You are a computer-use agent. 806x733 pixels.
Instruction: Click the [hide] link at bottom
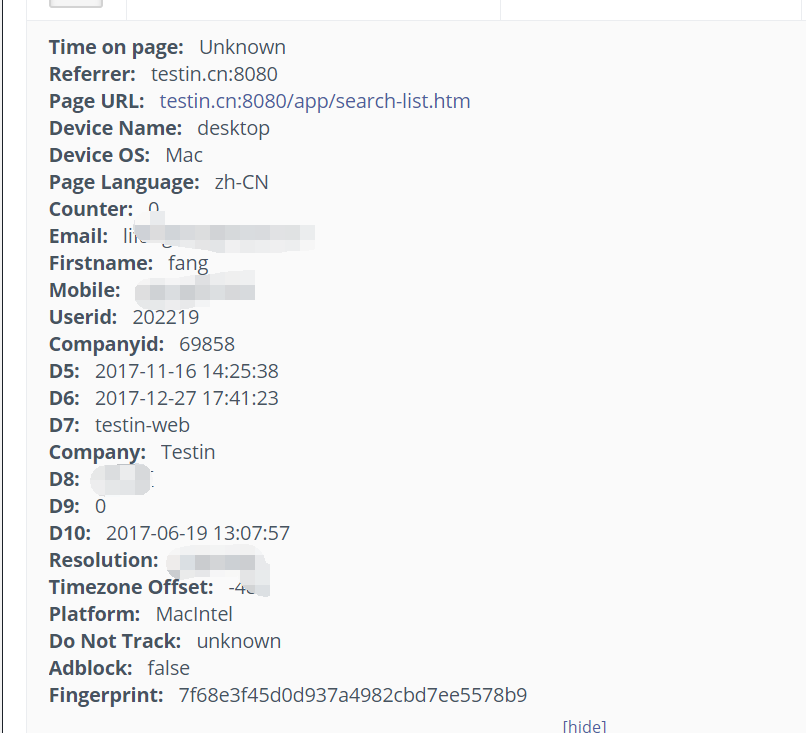pyautogui.click(x=584, y=725)
